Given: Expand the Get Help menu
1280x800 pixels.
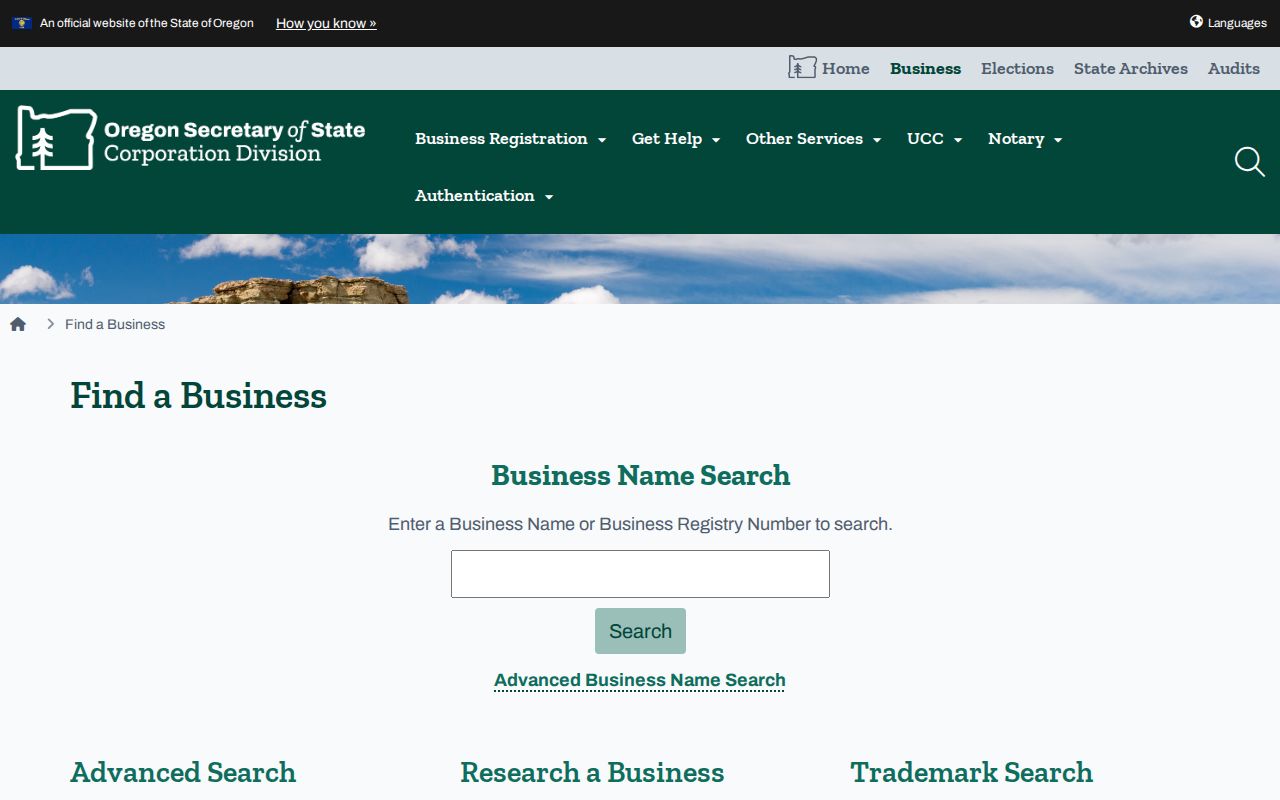Looking at the screenshot, I should (x=676, y=139).
